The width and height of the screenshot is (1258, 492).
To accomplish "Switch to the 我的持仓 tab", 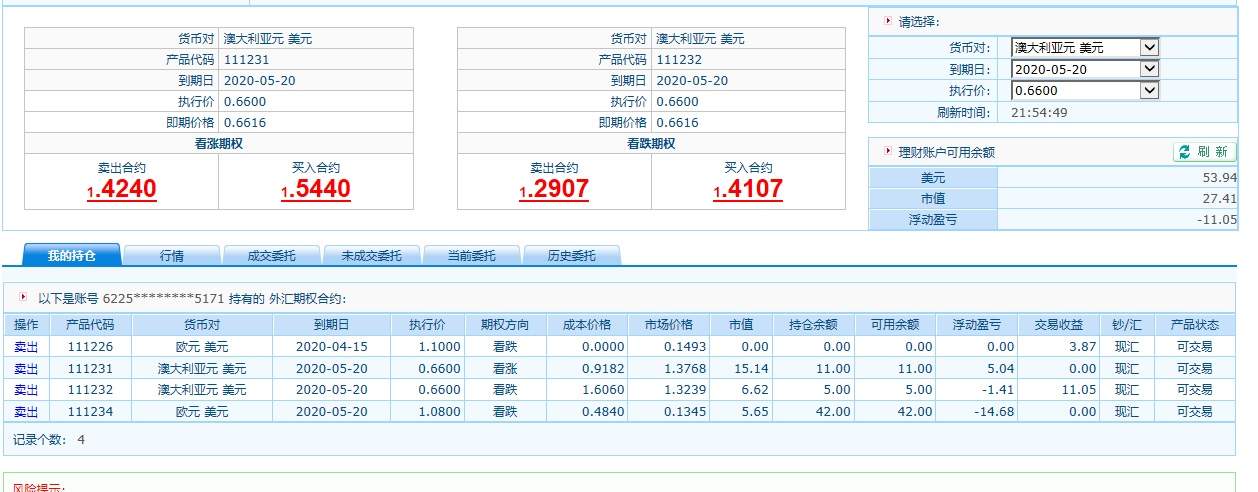I will (x=71, y=255).
